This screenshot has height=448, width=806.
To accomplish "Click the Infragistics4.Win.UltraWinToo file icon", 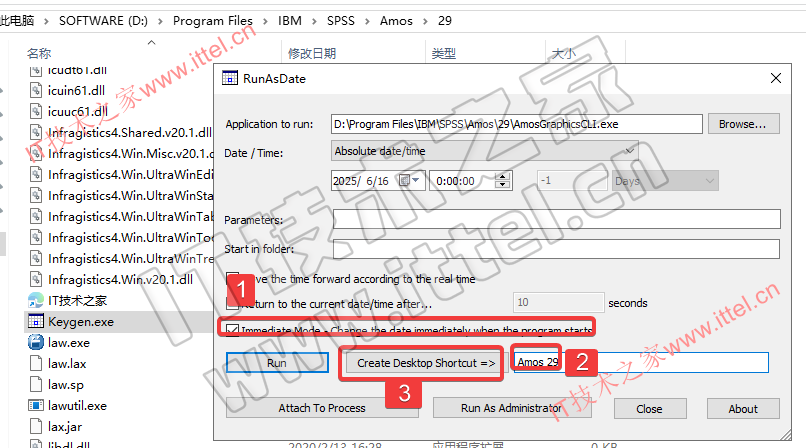I will [35, 237].
